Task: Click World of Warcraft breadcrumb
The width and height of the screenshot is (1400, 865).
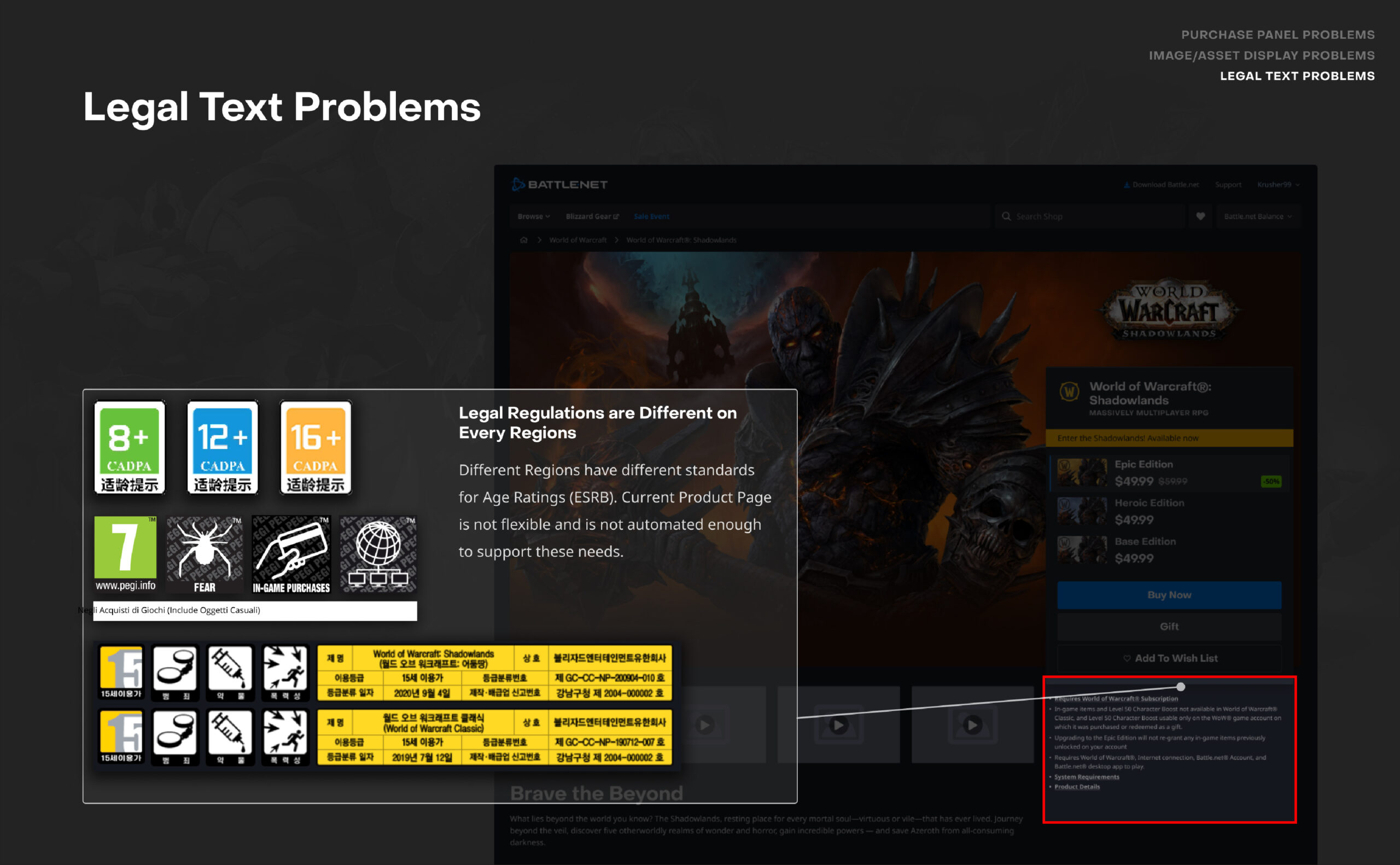Action: point(577,240)
